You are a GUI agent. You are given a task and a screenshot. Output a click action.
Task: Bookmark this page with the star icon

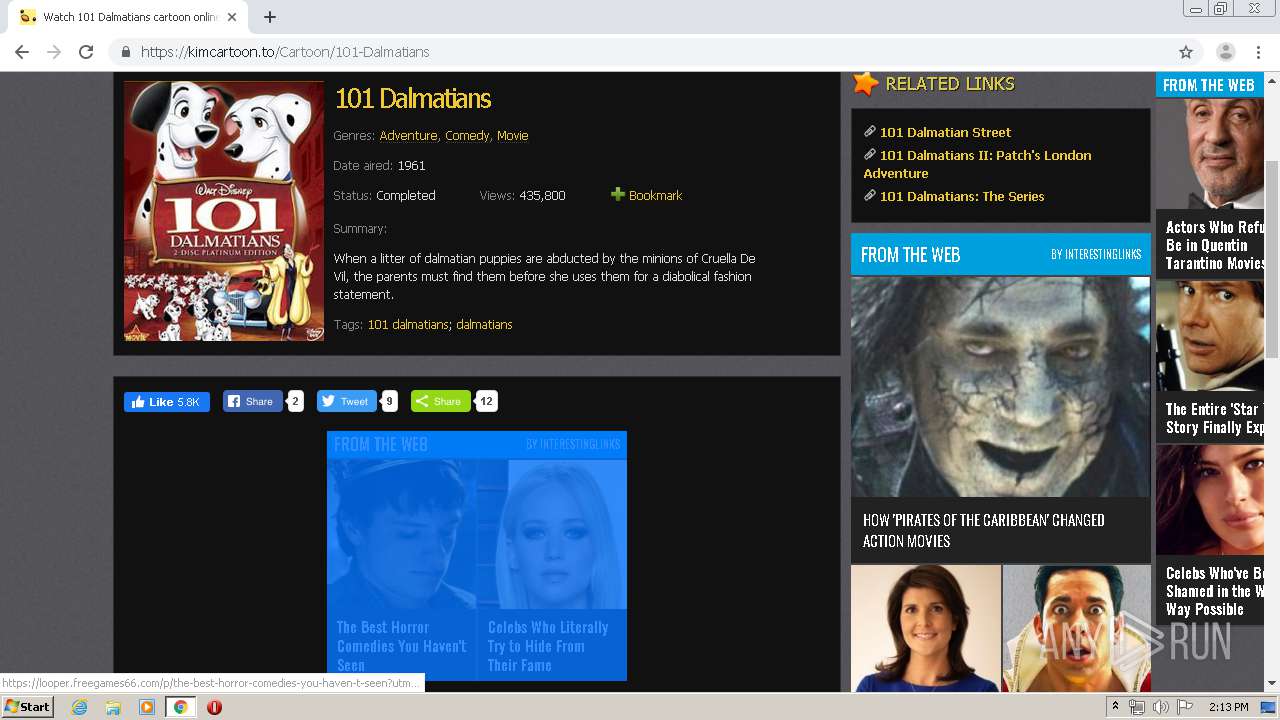(x=1186, y=52)
